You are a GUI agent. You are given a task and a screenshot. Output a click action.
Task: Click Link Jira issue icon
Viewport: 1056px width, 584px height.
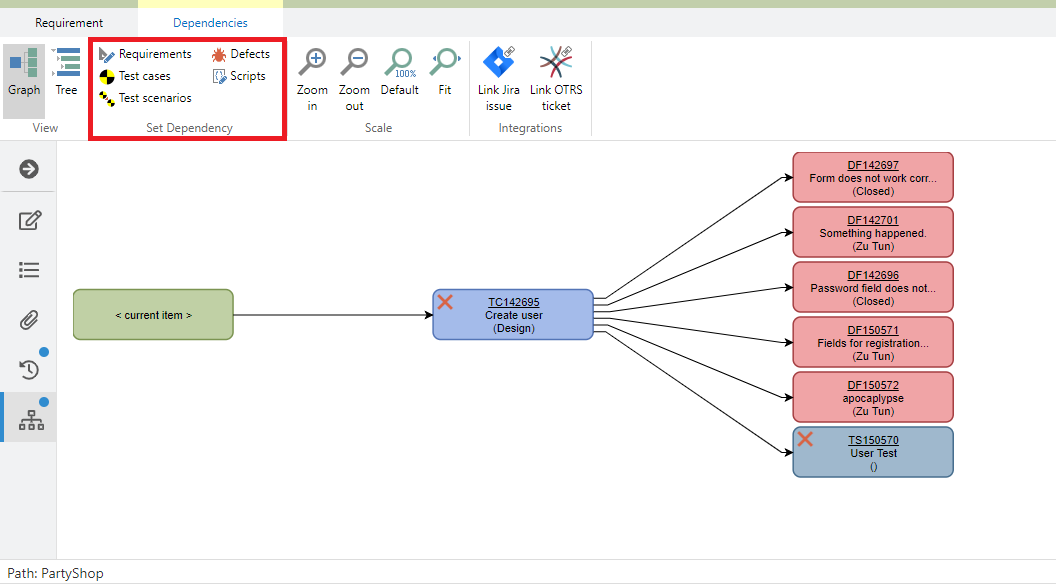(x=499, y=64)
